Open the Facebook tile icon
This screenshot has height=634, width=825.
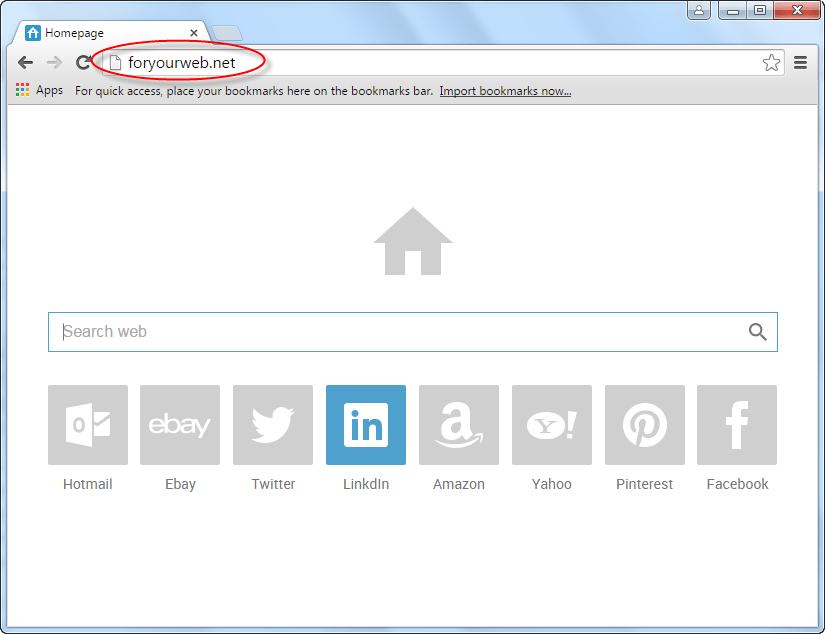click(x=737, y=425)
